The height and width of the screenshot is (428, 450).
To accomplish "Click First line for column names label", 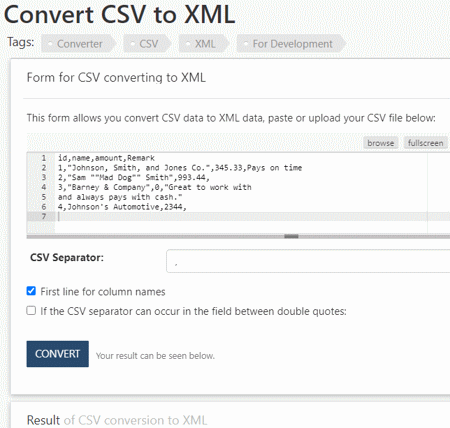I will (x=103, y=292).
